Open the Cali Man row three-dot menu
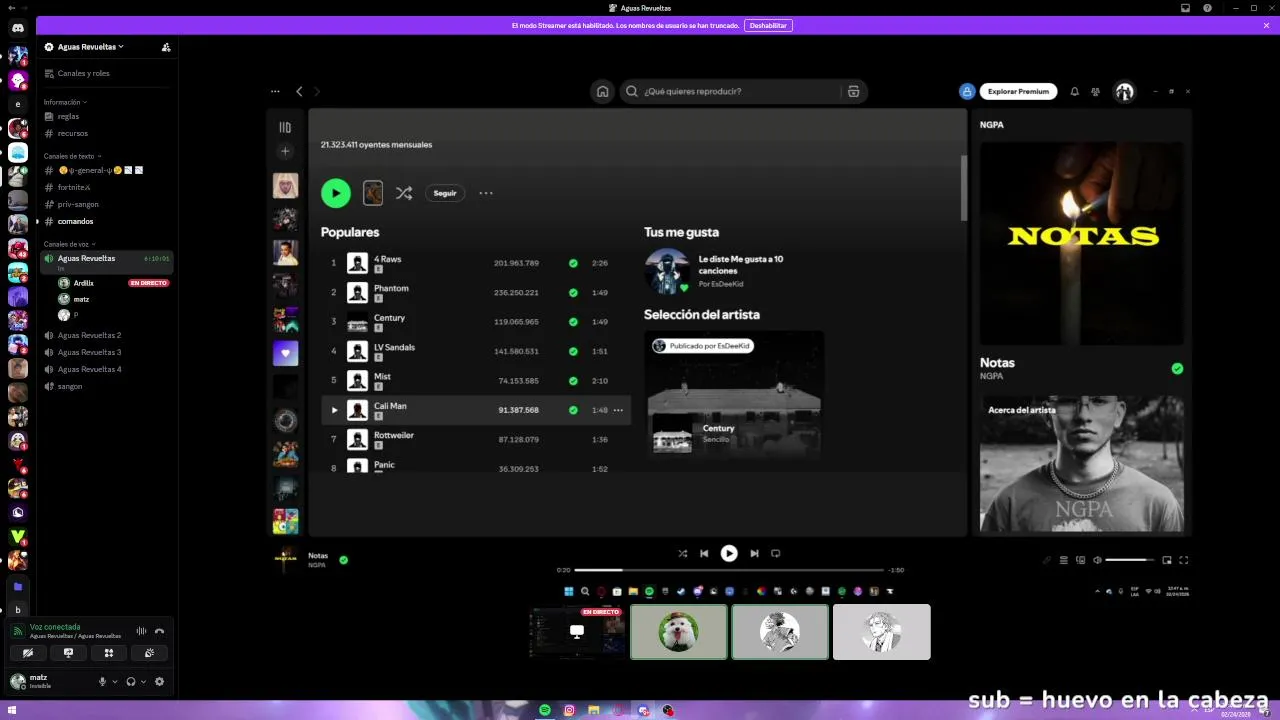The width and height of the screenshot is (1280, 720). 618,410
